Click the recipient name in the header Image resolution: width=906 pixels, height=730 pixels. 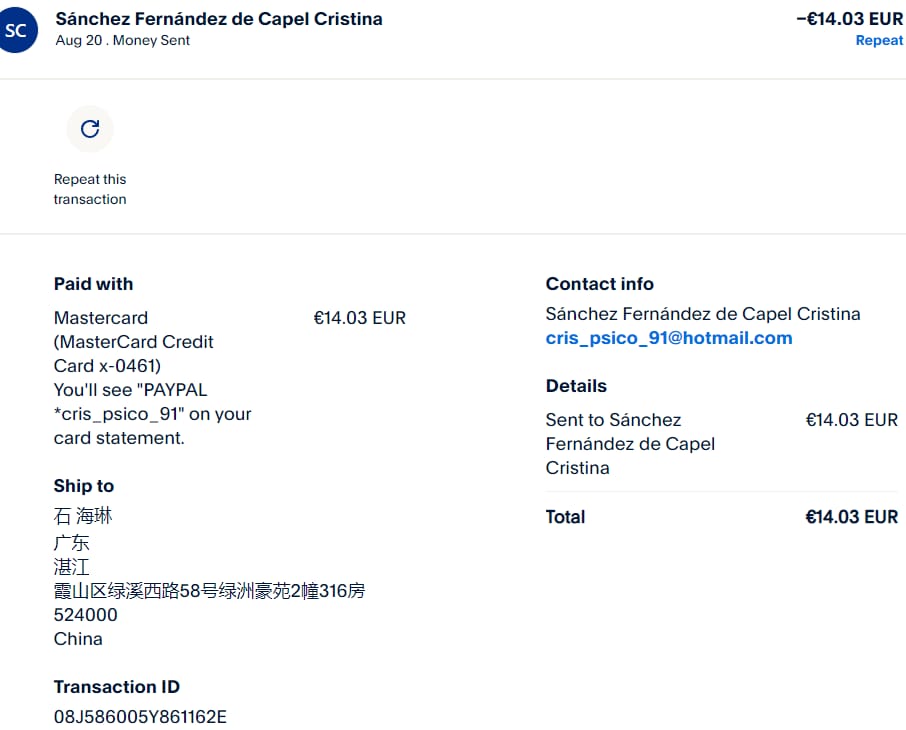[219, 19]
